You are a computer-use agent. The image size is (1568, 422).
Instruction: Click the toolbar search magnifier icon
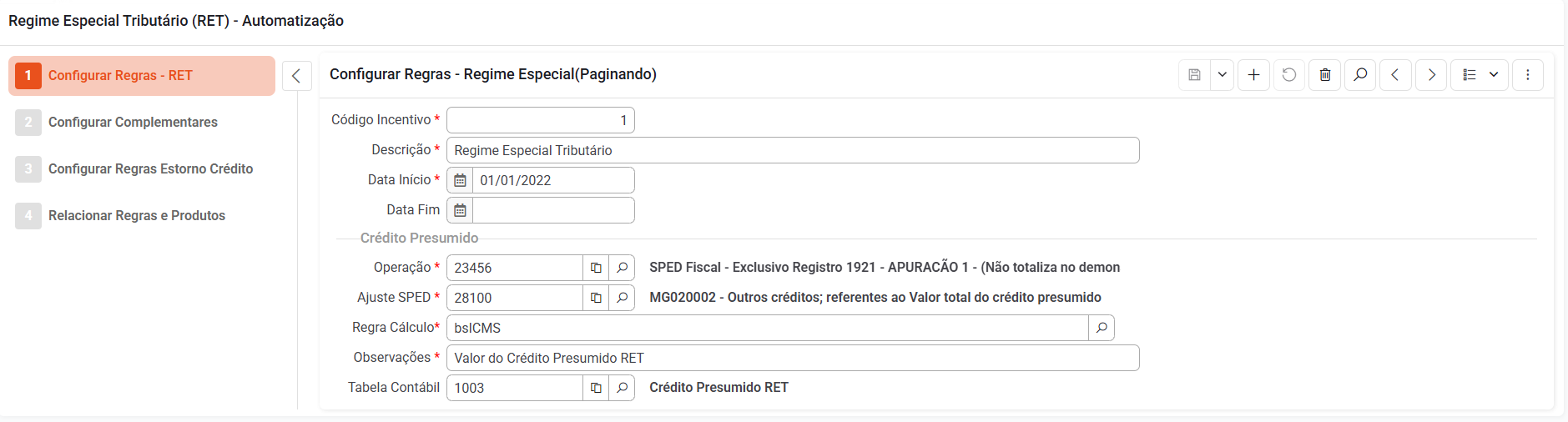[x=1360, y=75]
